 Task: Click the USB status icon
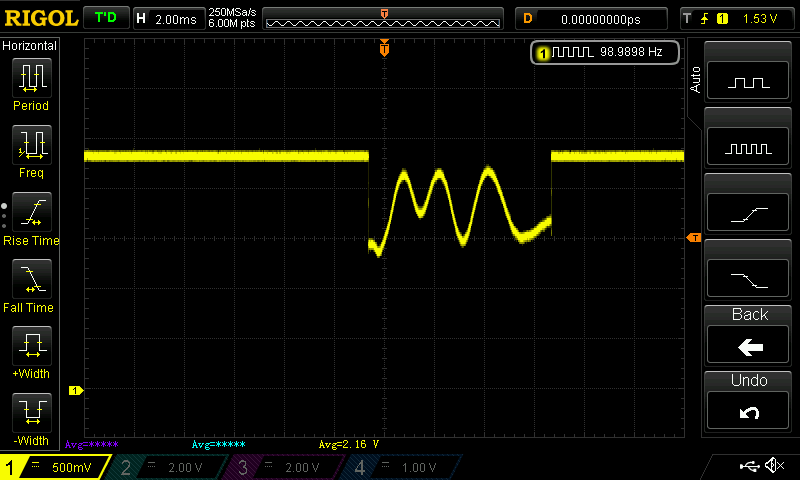click(749, 465)
